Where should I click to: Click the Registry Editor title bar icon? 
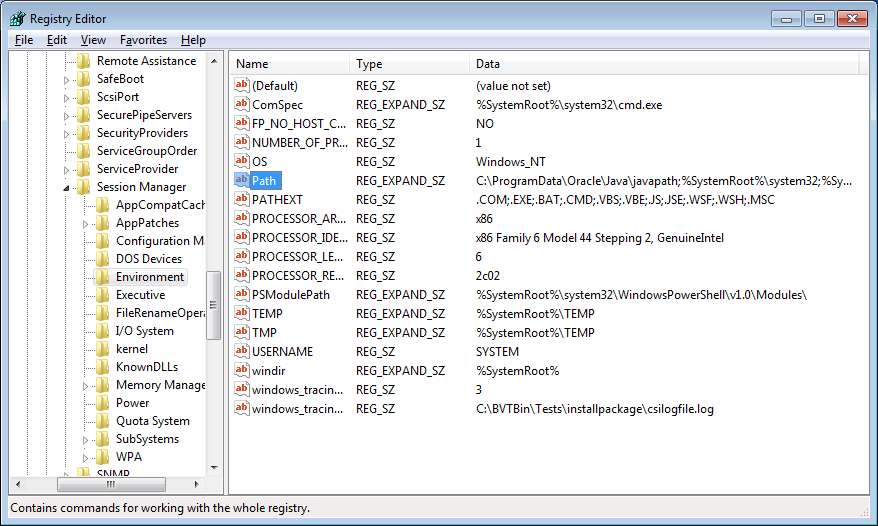pyautogui.click(x=18, y=18)
